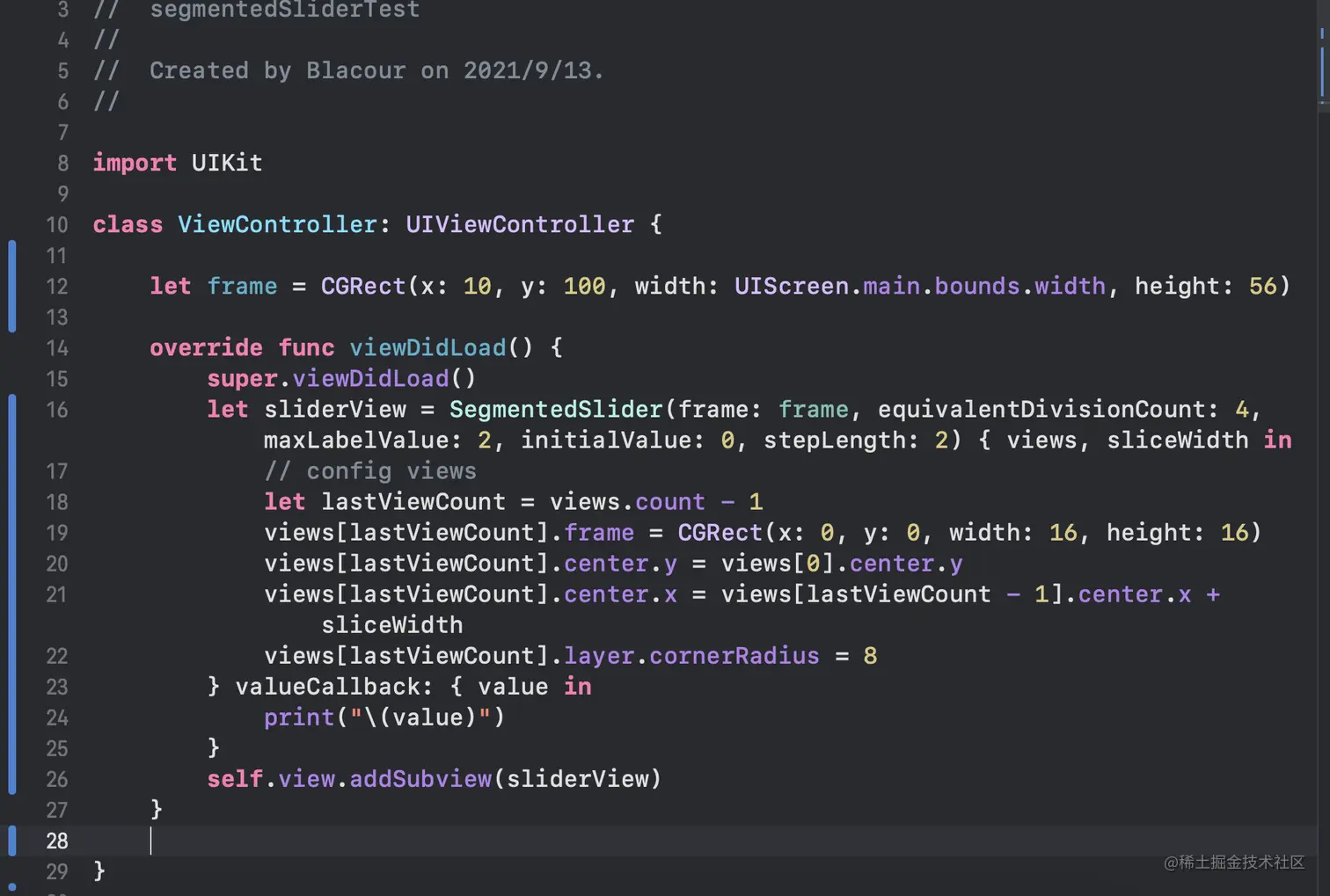This screenshot has height=896, width=1330.
Task: Click 'Created by Blacour' comment line
Action: (348, 71)
